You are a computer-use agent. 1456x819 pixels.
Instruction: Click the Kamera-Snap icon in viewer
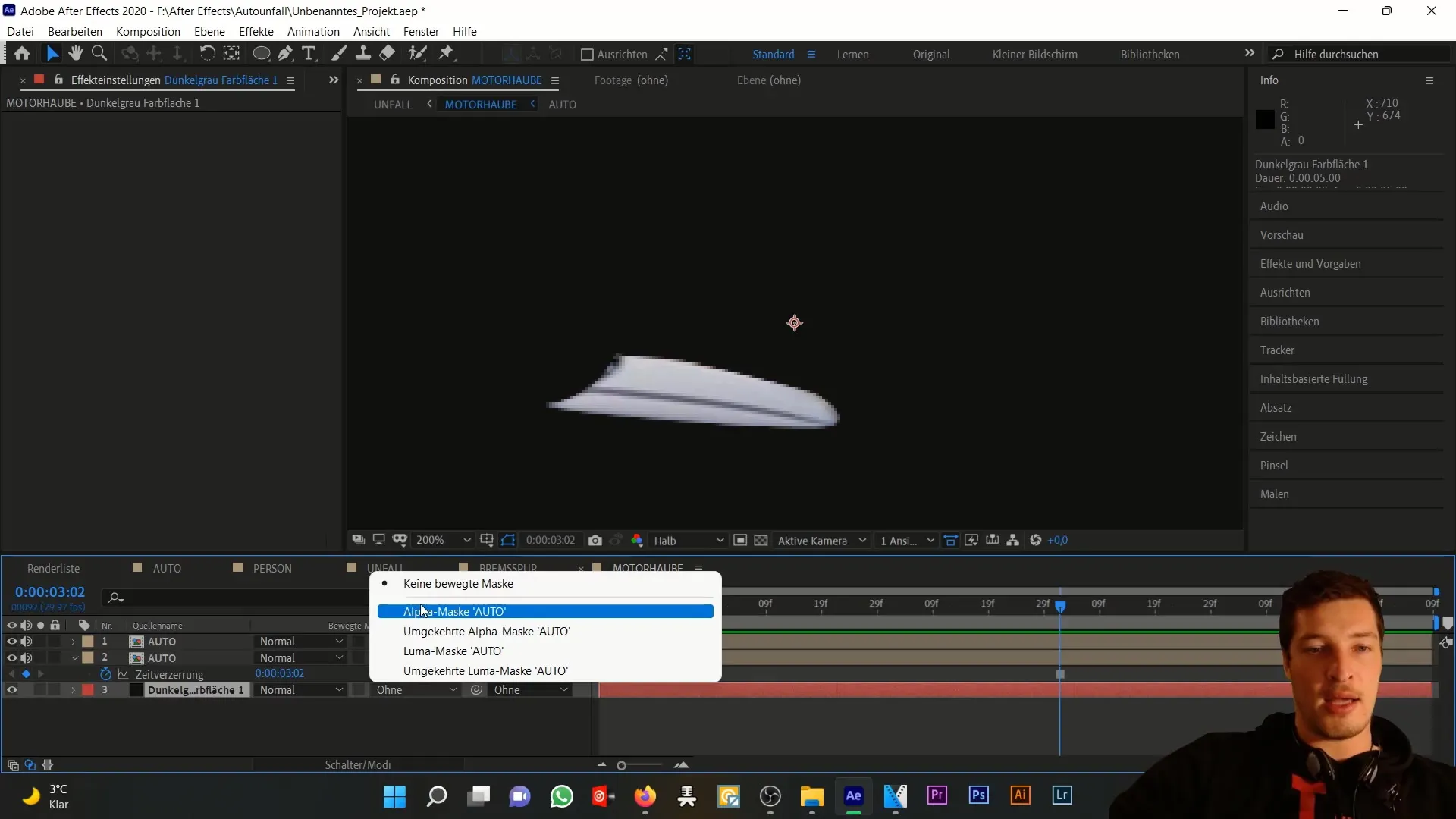point(597,540)
